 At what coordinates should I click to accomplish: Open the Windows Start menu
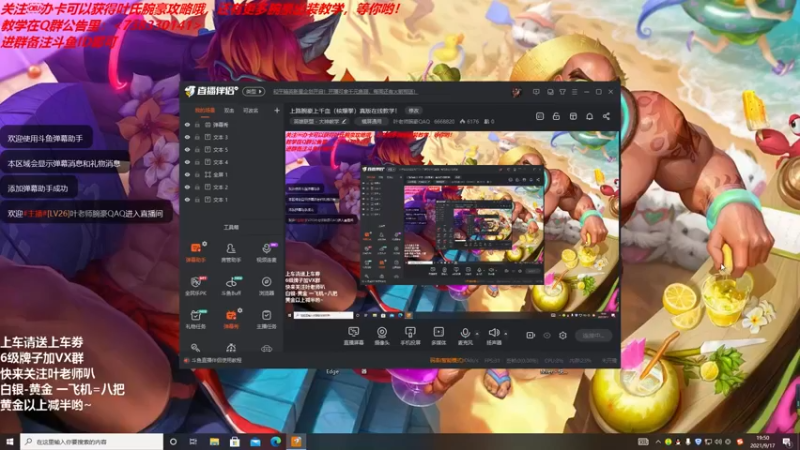tap(10, 441)
